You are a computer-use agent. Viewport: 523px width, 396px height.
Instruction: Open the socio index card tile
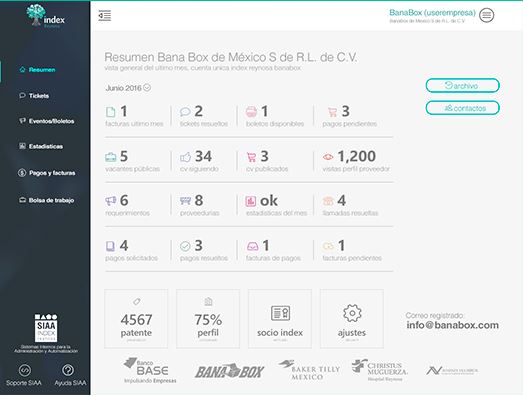280,319
